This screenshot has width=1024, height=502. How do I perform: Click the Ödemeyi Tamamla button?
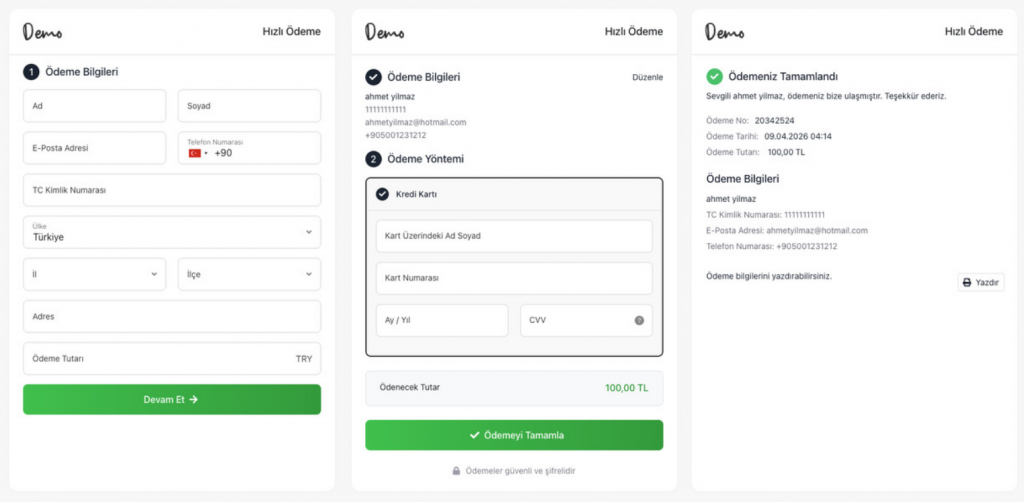(x=514, y=435)
